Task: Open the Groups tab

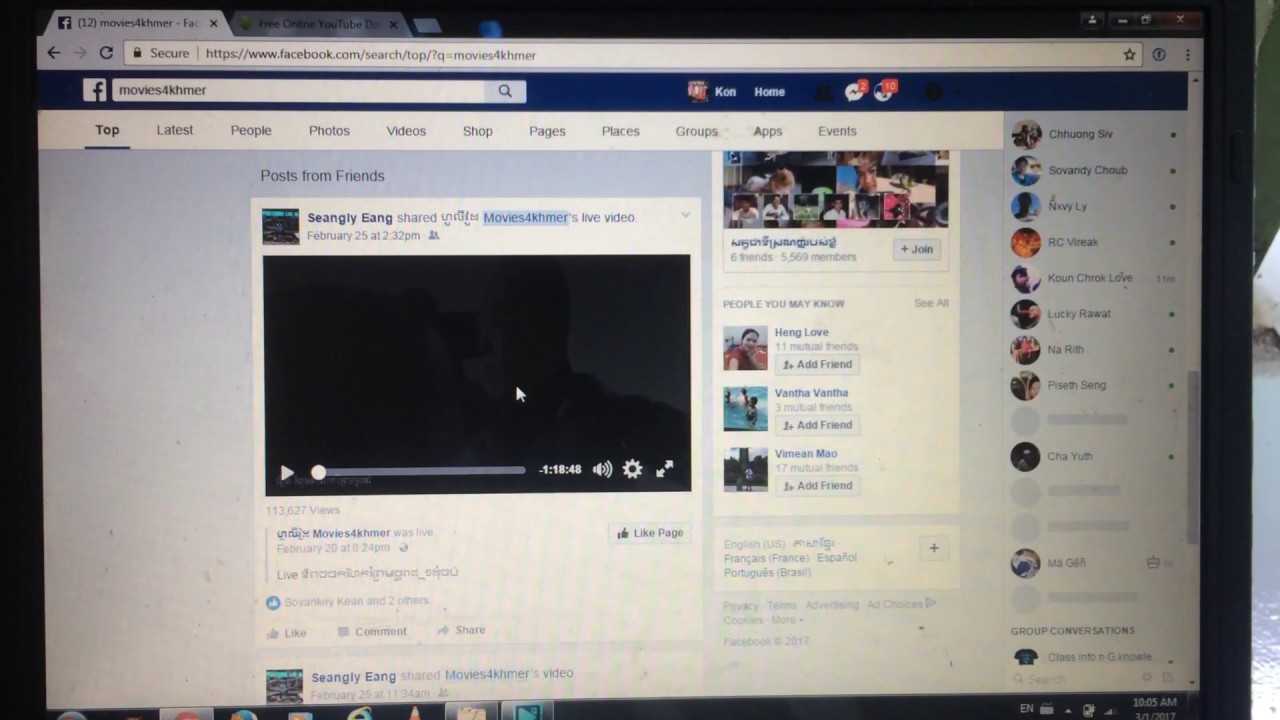Action: (x=696, y=131)
